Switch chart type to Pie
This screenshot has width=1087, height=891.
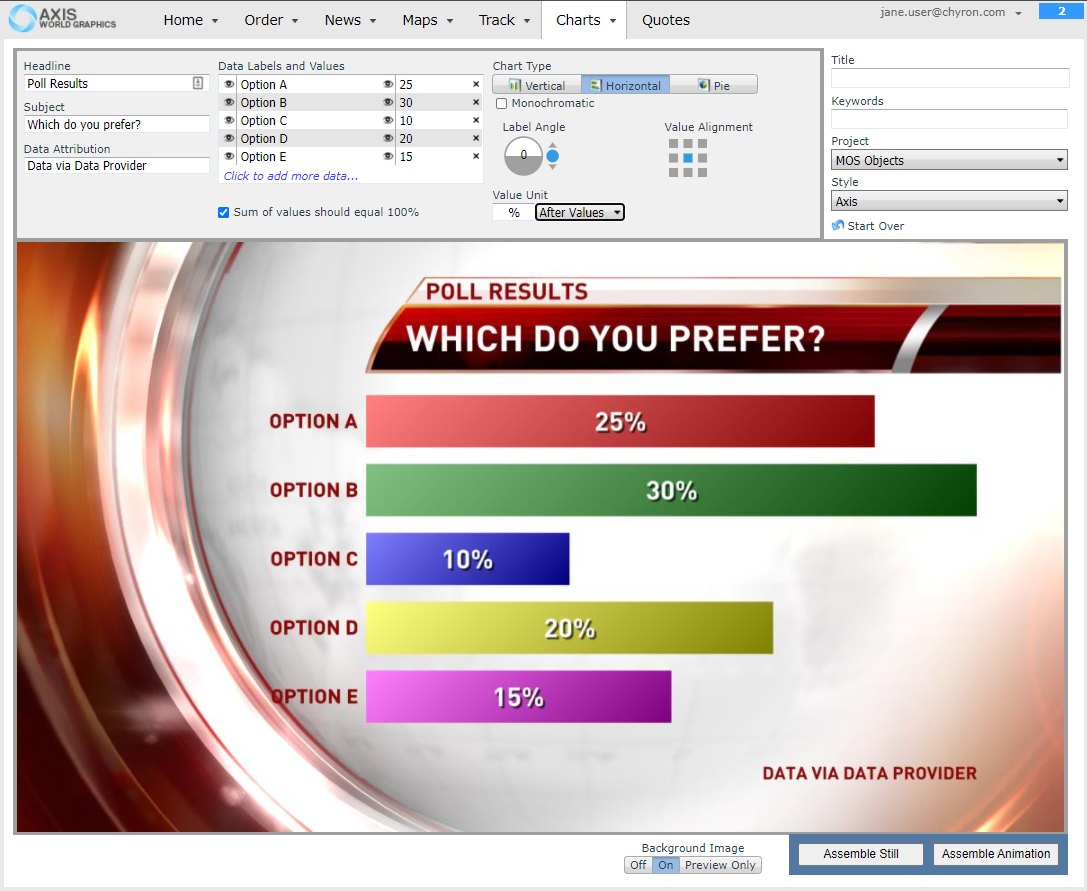tap(713, 85)
